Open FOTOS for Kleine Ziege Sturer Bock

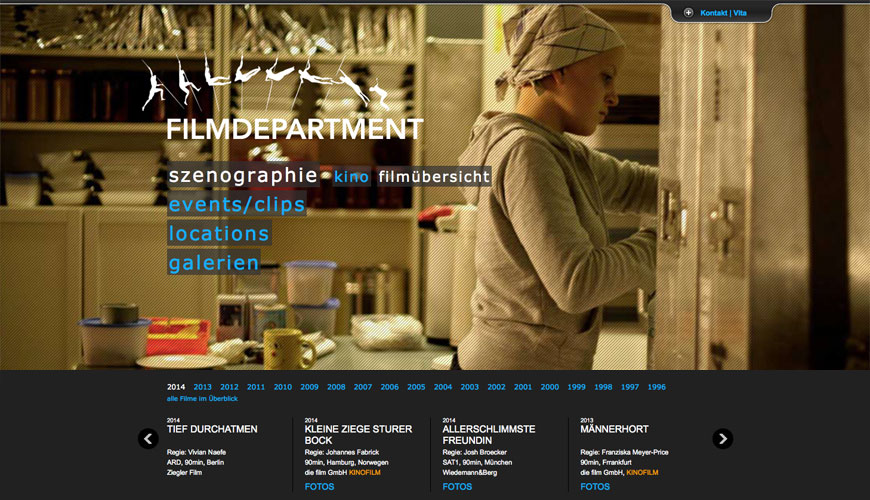tap(319, 487)
